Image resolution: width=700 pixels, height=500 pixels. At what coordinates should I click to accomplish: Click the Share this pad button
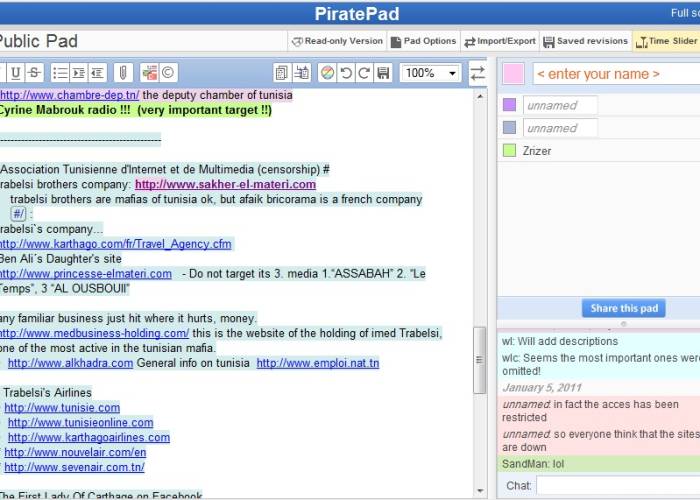point(624,308)
